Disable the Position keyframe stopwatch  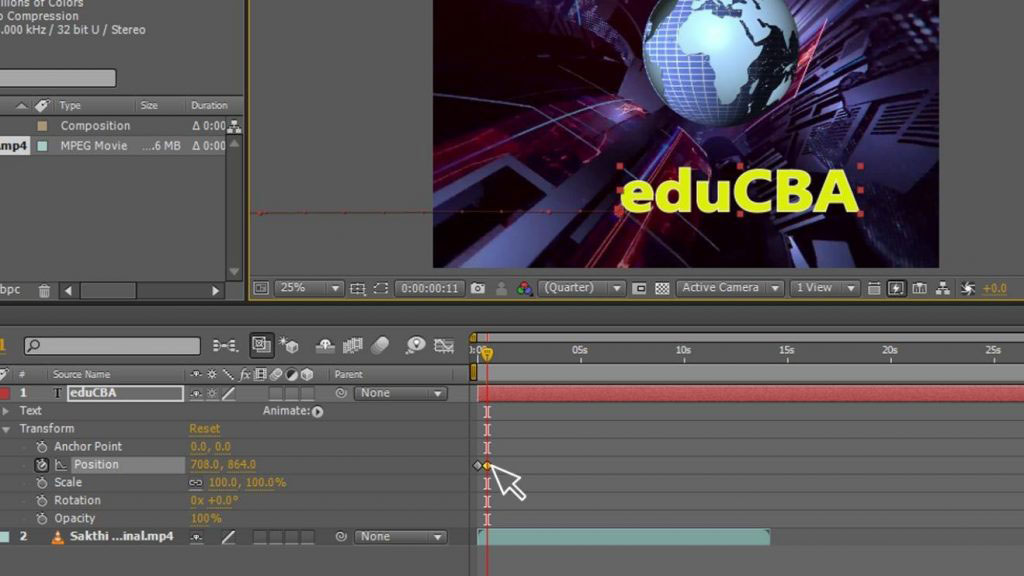(x=41, y=464)
